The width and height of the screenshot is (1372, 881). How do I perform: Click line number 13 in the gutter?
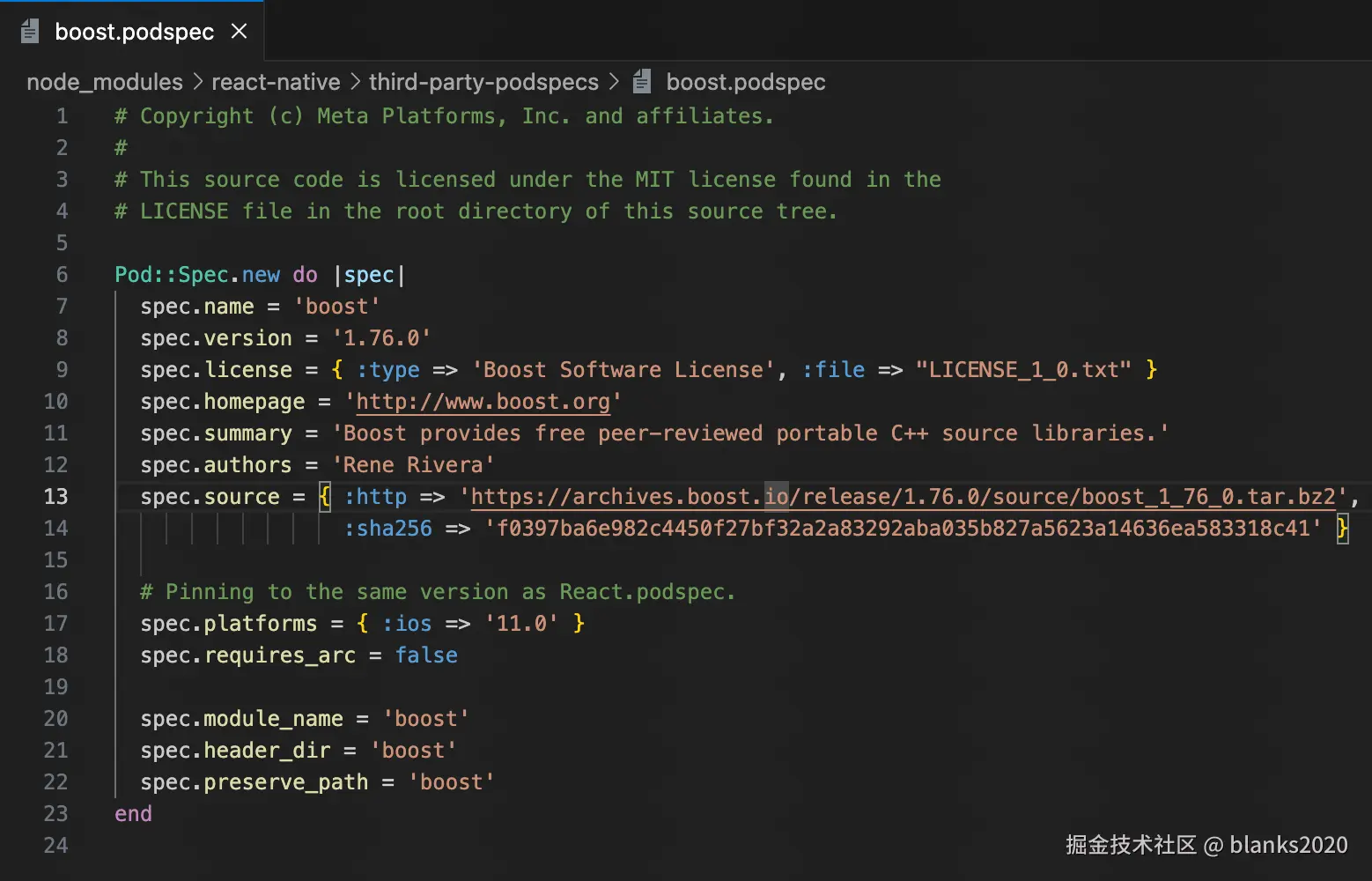coord(55,497)
